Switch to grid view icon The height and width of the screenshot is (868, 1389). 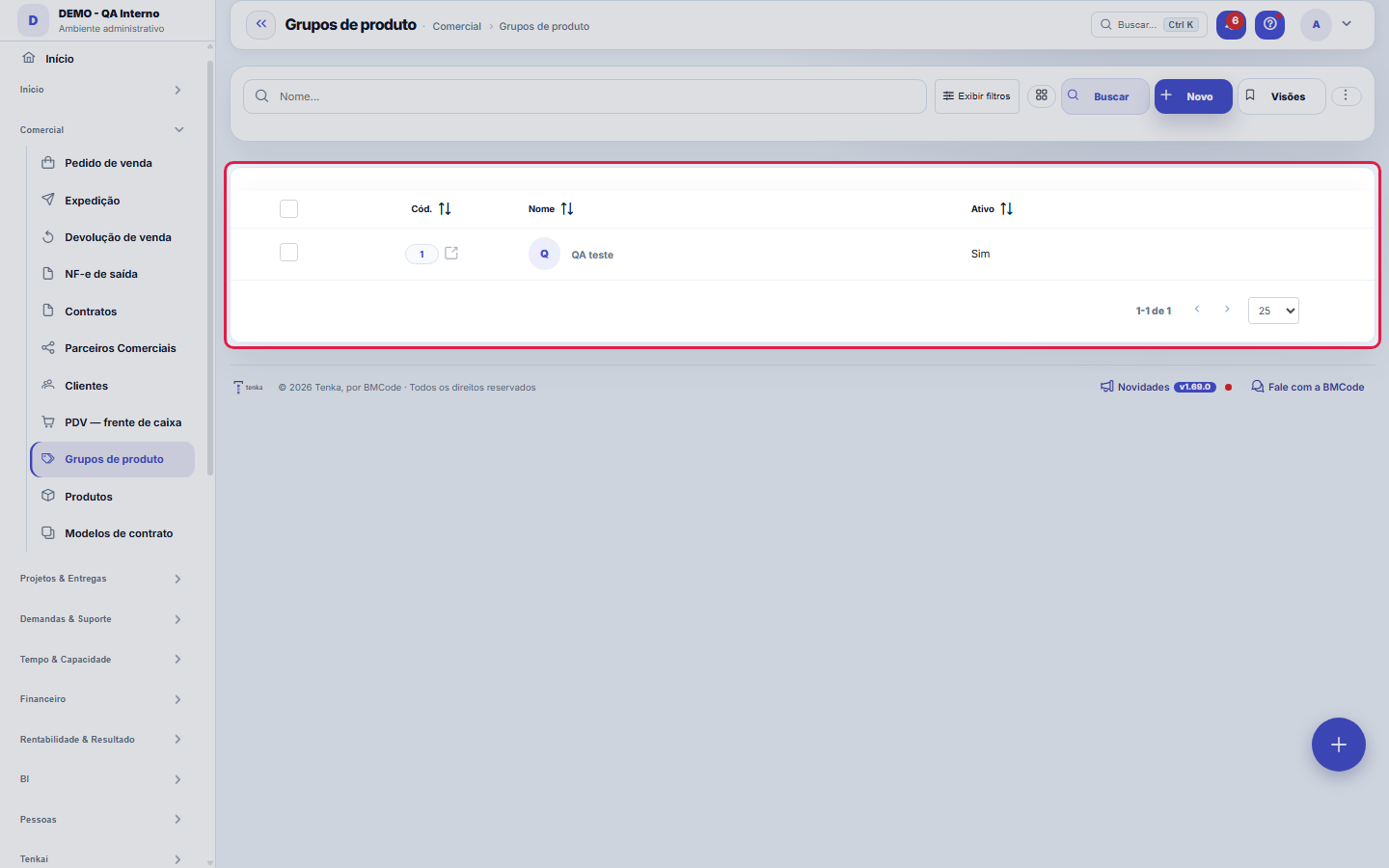coord(1042,95)
